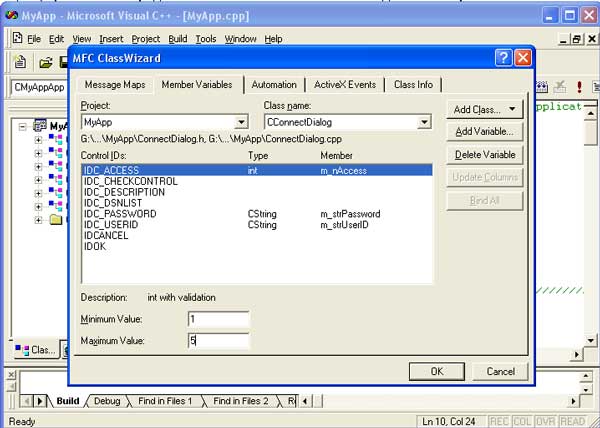Open the Class name combo box dropdown arrow
Image resolution: width=600 pixels, height=428 pixels.
pyautogui.click(x=424, y=122)
